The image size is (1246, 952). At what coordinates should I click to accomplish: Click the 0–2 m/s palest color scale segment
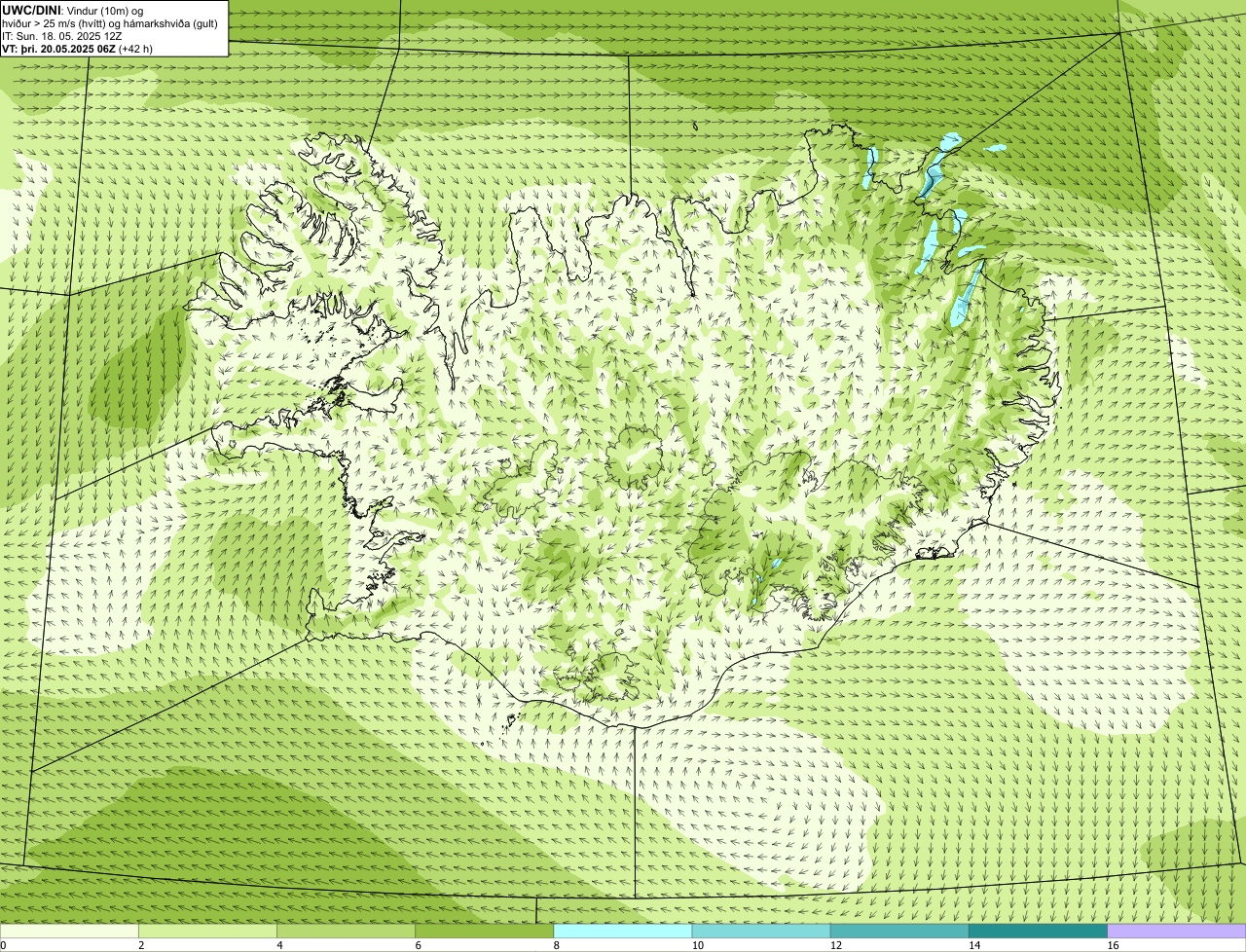tap(69, 931)
